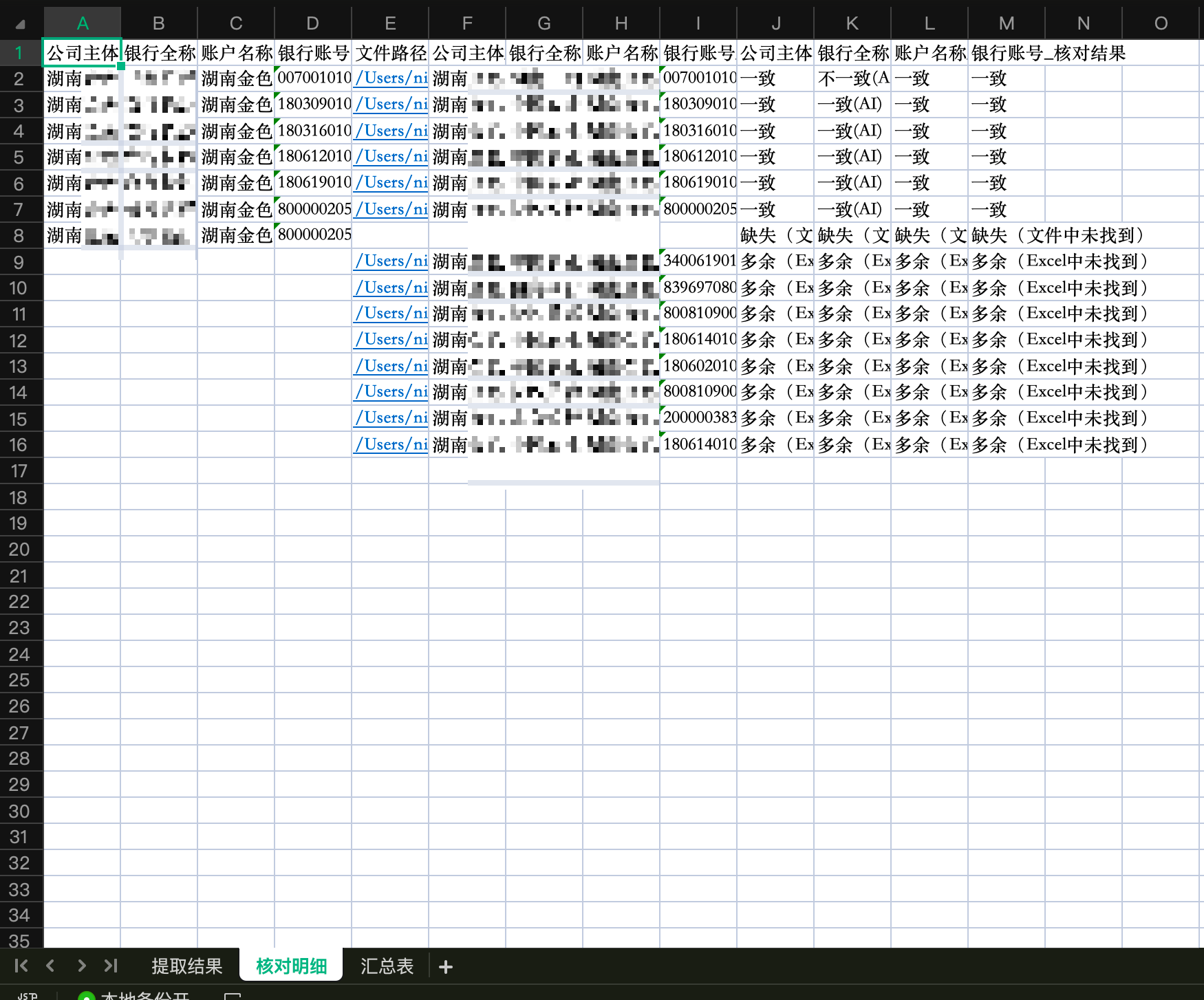Open the file path link in row 9

pyautogui.click(x=391, y=261)
